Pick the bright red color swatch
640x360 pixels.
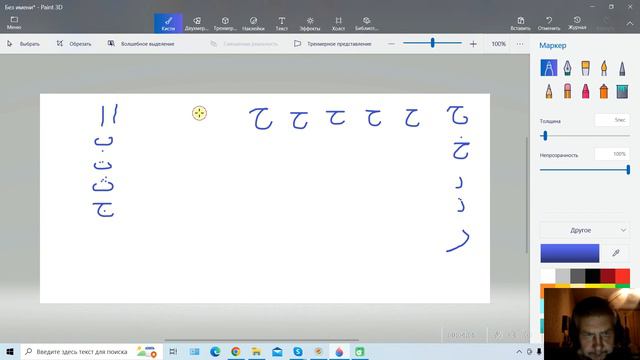[x=622, y=276]
